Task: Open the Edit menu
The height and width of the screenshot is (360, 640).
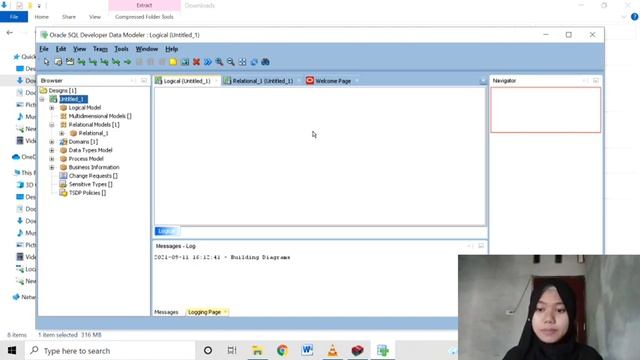Action: point(61,49)
